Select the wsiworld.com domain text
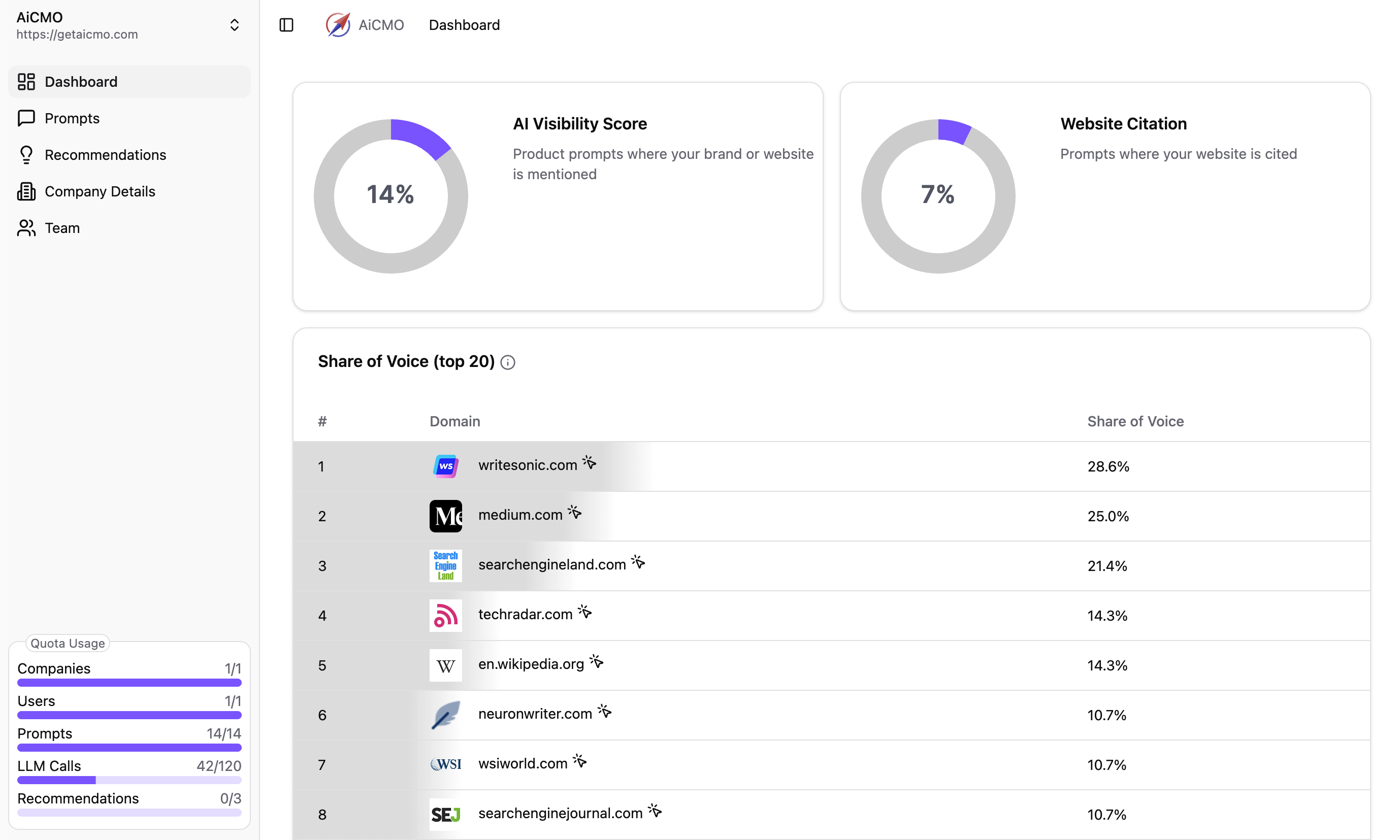The width and height of the screenshot is (1400, 840). pos(523,764)
